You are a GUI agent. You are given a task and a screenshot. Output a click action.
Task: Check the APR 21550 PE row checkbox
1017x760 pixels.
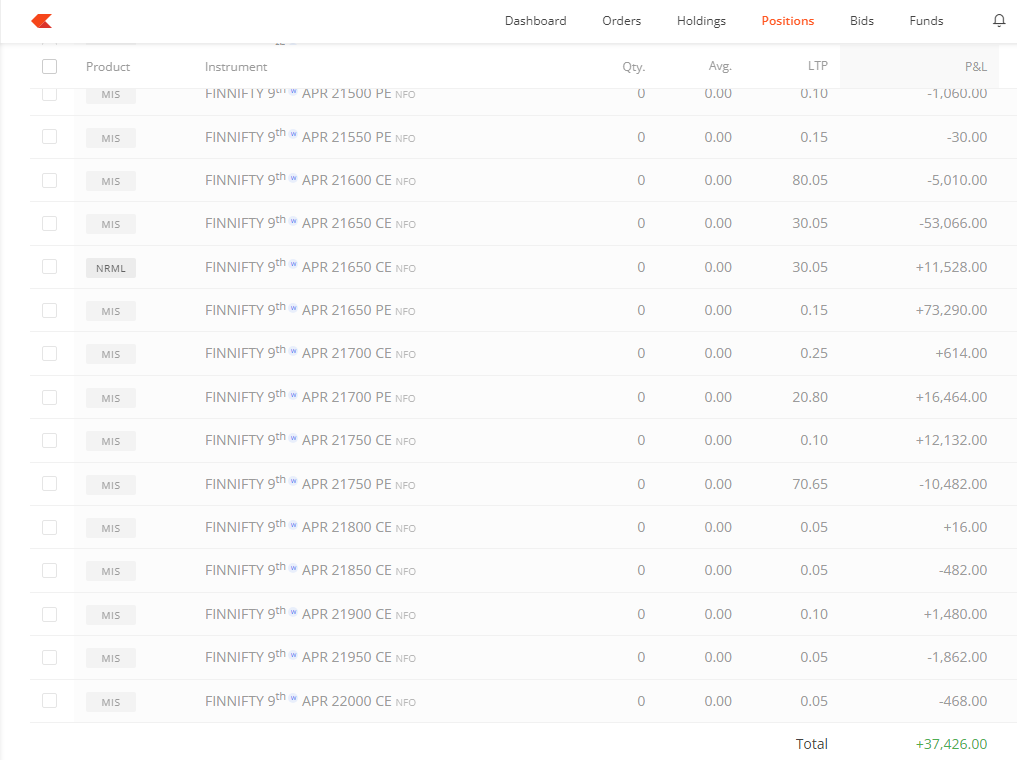point(49,137)
